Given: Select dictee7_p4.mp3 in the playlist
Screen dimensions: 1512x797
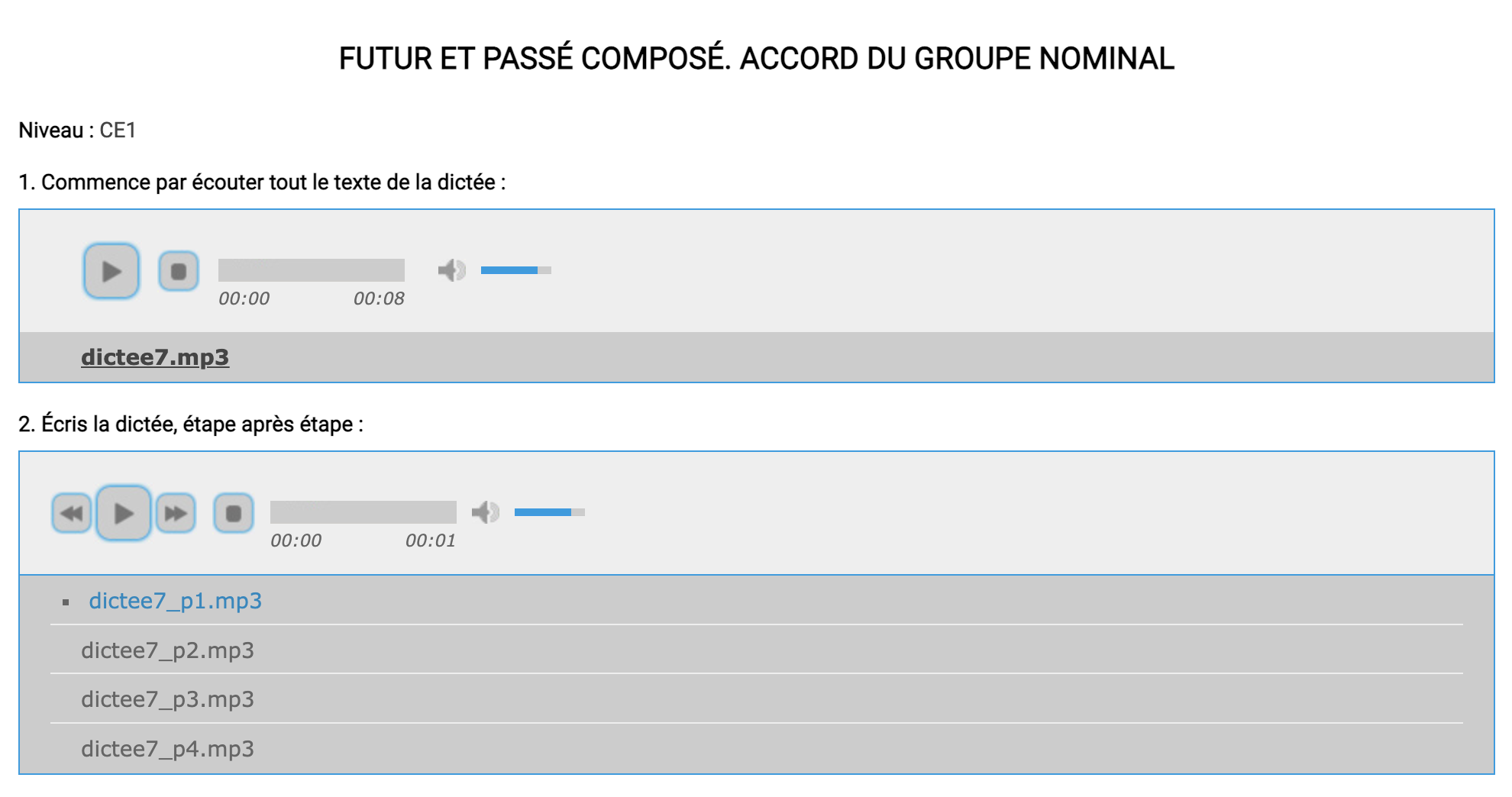Looking at the screenshot, I should tap(167, 749).
